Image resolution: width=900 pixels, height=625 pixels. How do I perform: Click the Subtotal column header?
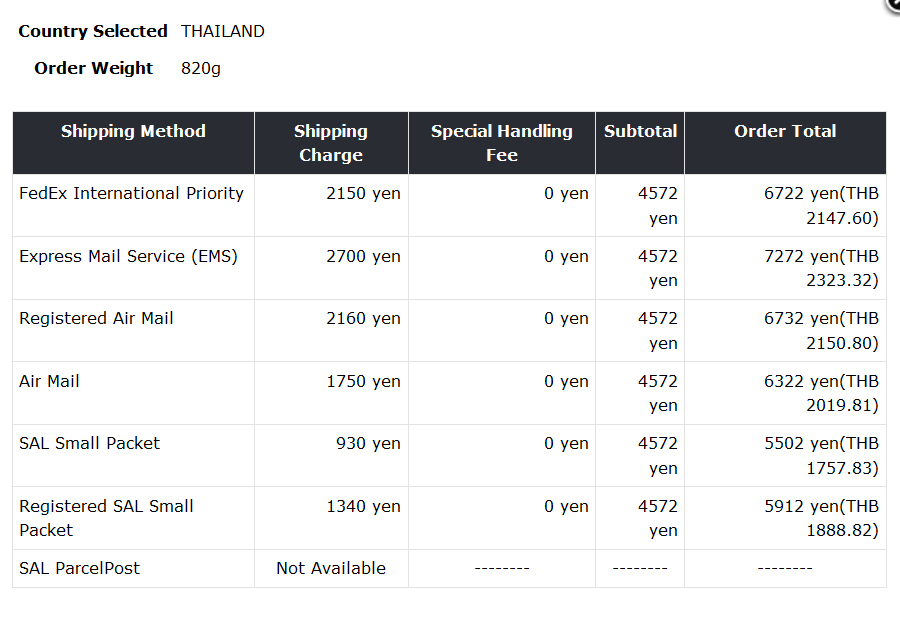640,132
